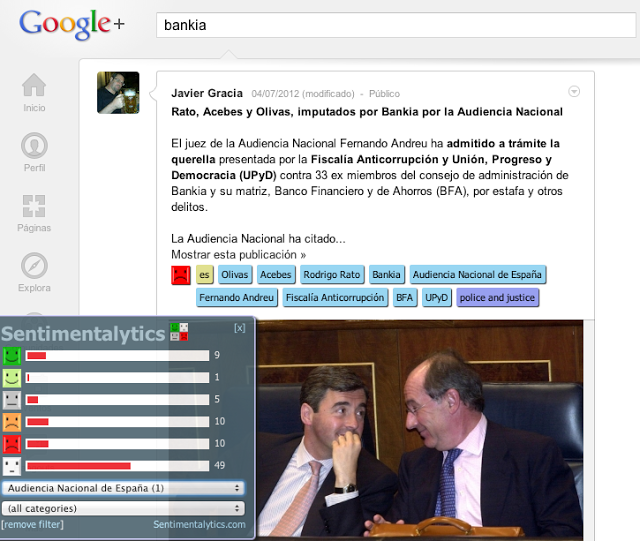Open the Audiencia Nacional de España entity dropdown
Image resolution: width=640 pixels, height=541 pixels.
(123, 488)
